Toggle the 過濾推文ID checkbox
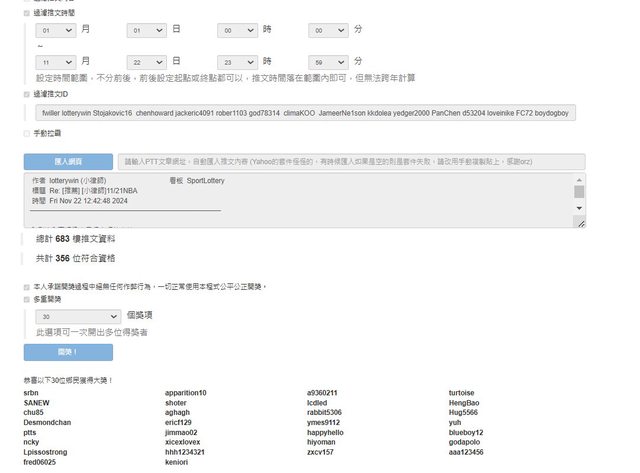This screenshot has width=640, height=473. (x=27, y=93)
